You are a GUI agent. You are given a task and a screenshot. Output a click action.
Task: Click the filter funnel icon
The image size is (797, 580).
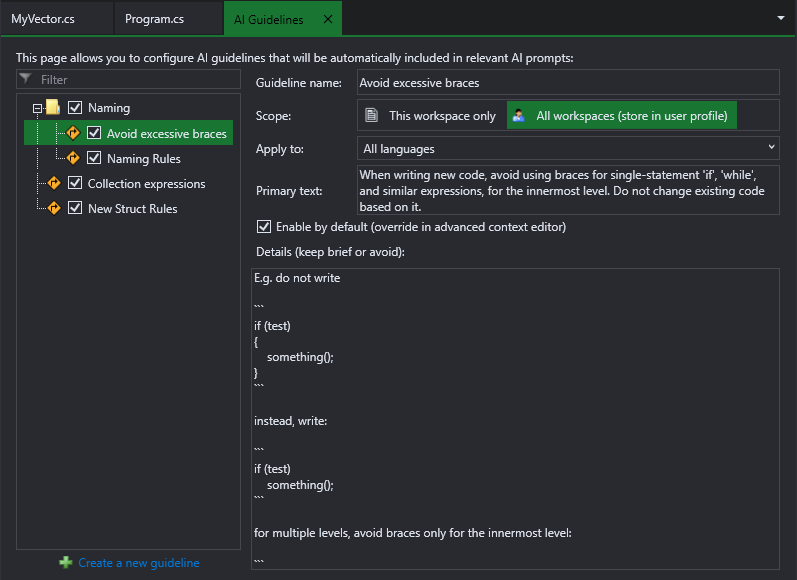(x=26, y=79)
